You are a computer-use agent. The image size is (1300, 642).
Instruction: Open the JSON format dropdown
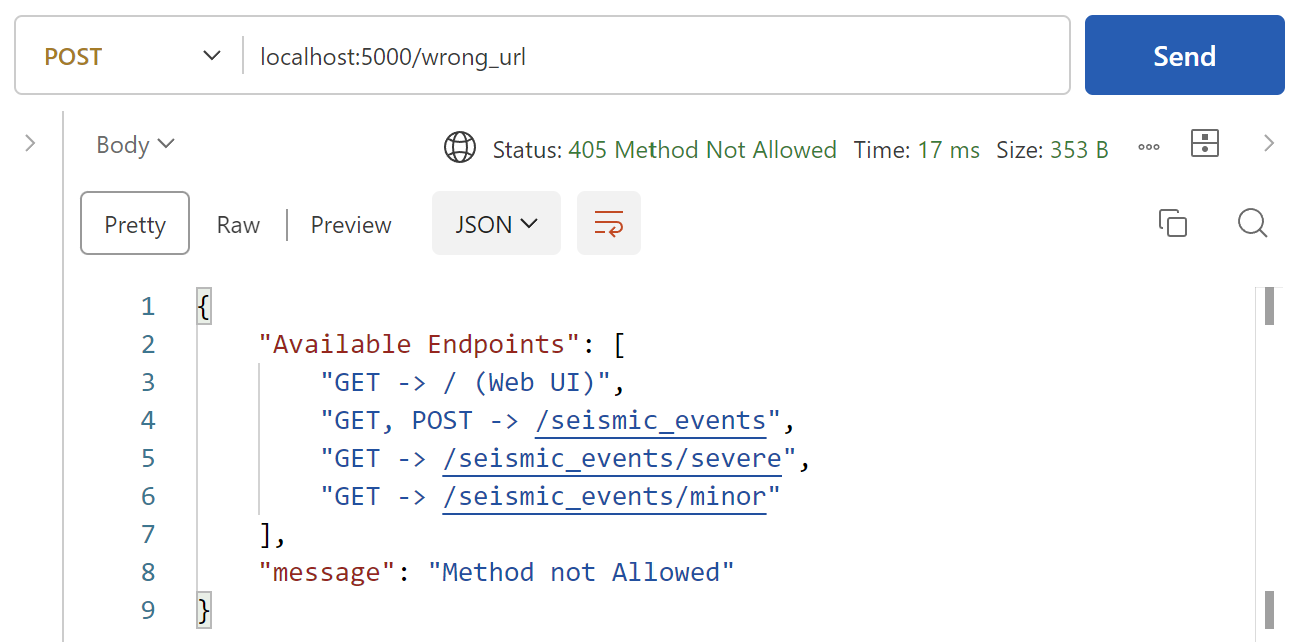tap(496, 224)
